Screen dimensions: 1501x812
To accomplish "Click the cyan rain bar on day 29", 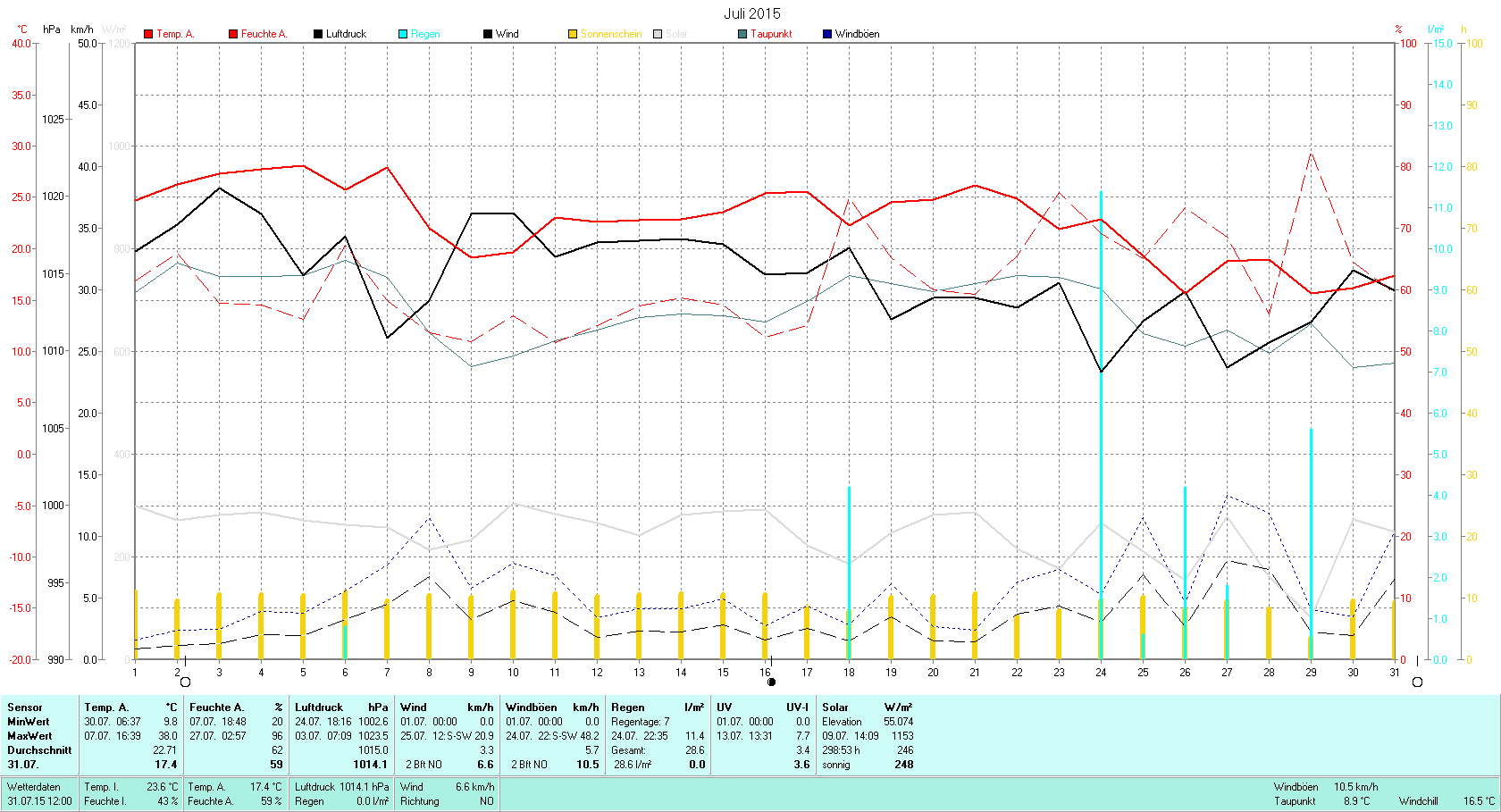I will 1311,543.
